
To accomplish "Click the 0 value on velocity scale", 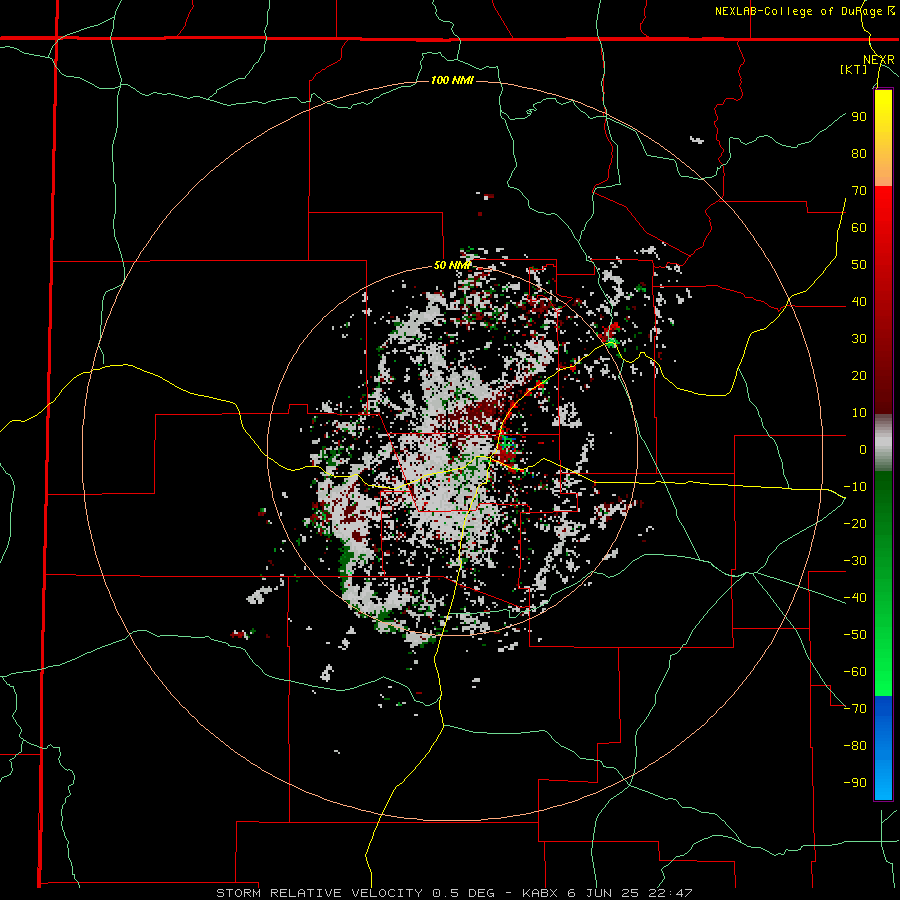I will [x=863, y=450].
